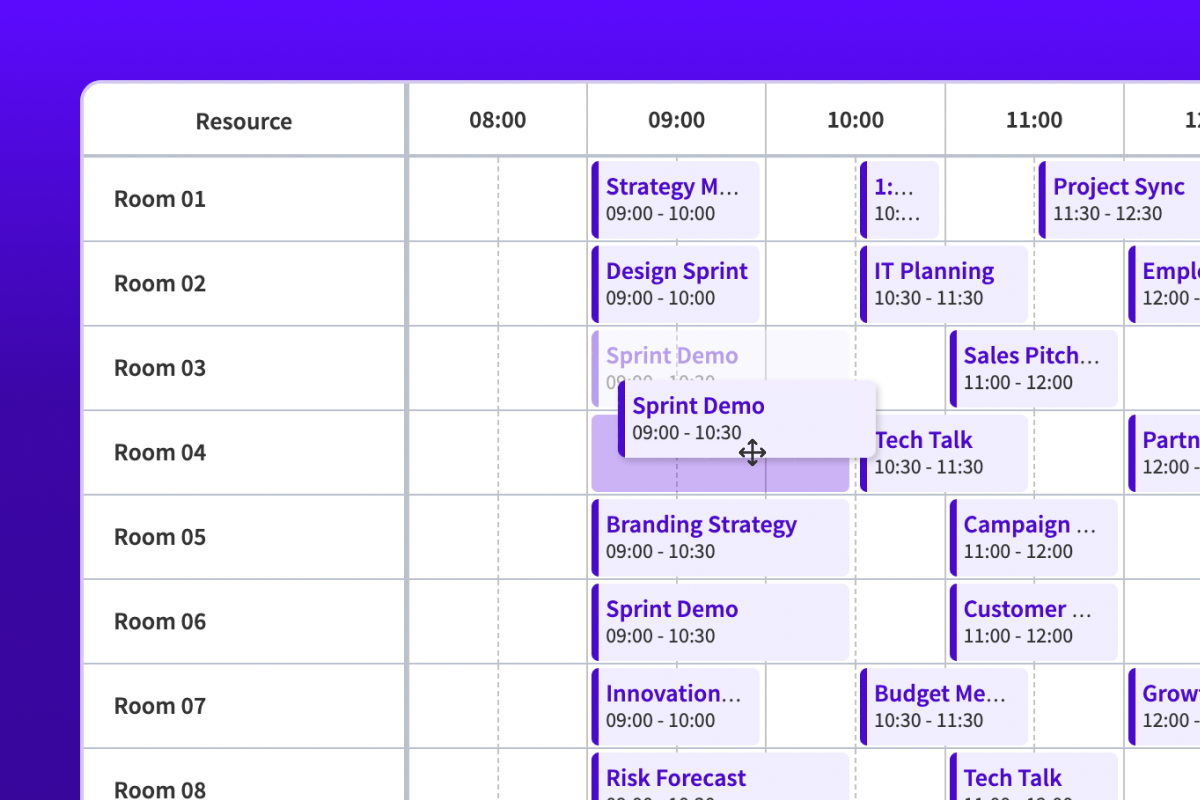Select the Innovation event in Room 07
Image resolution: width=1200 pixels, height=800 pixels.
(676, 706)
